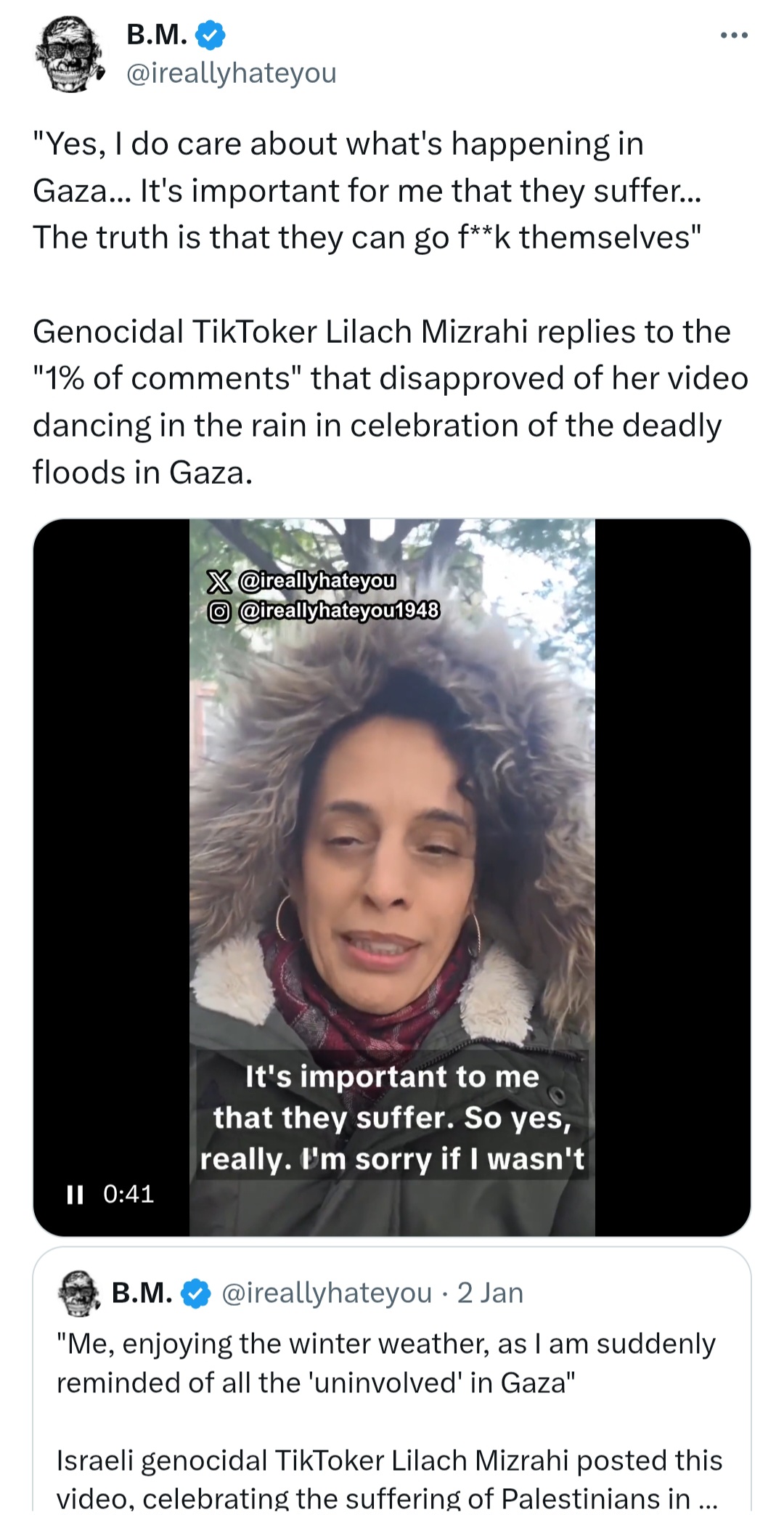Screen dimensions: 784x1515
Task: Open the video to full screen view
Action: pyautogui.click(x=392, y=877)
